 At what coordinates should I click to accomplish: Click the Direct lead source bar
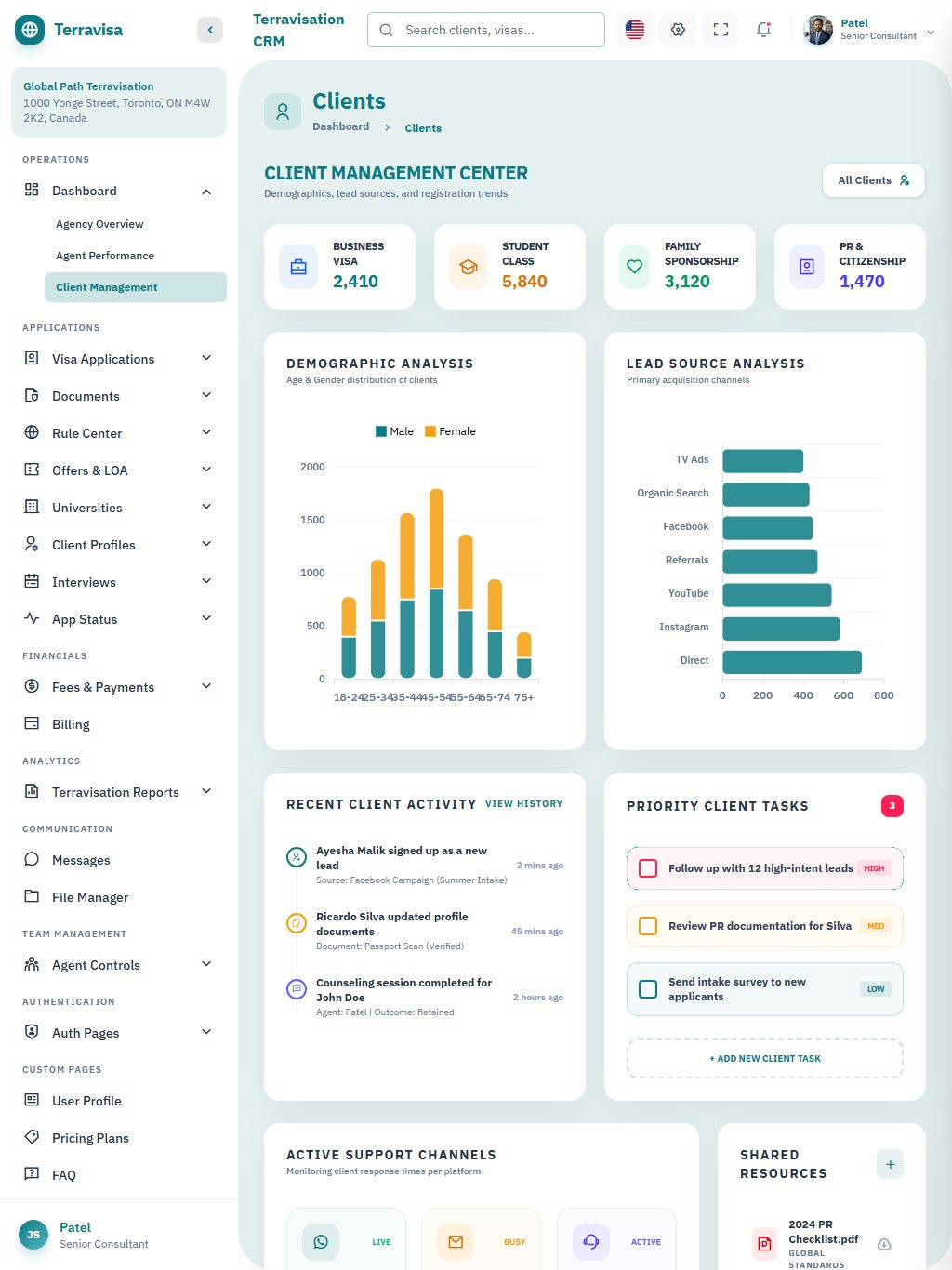pyautogui.click(x=792, y=662)
